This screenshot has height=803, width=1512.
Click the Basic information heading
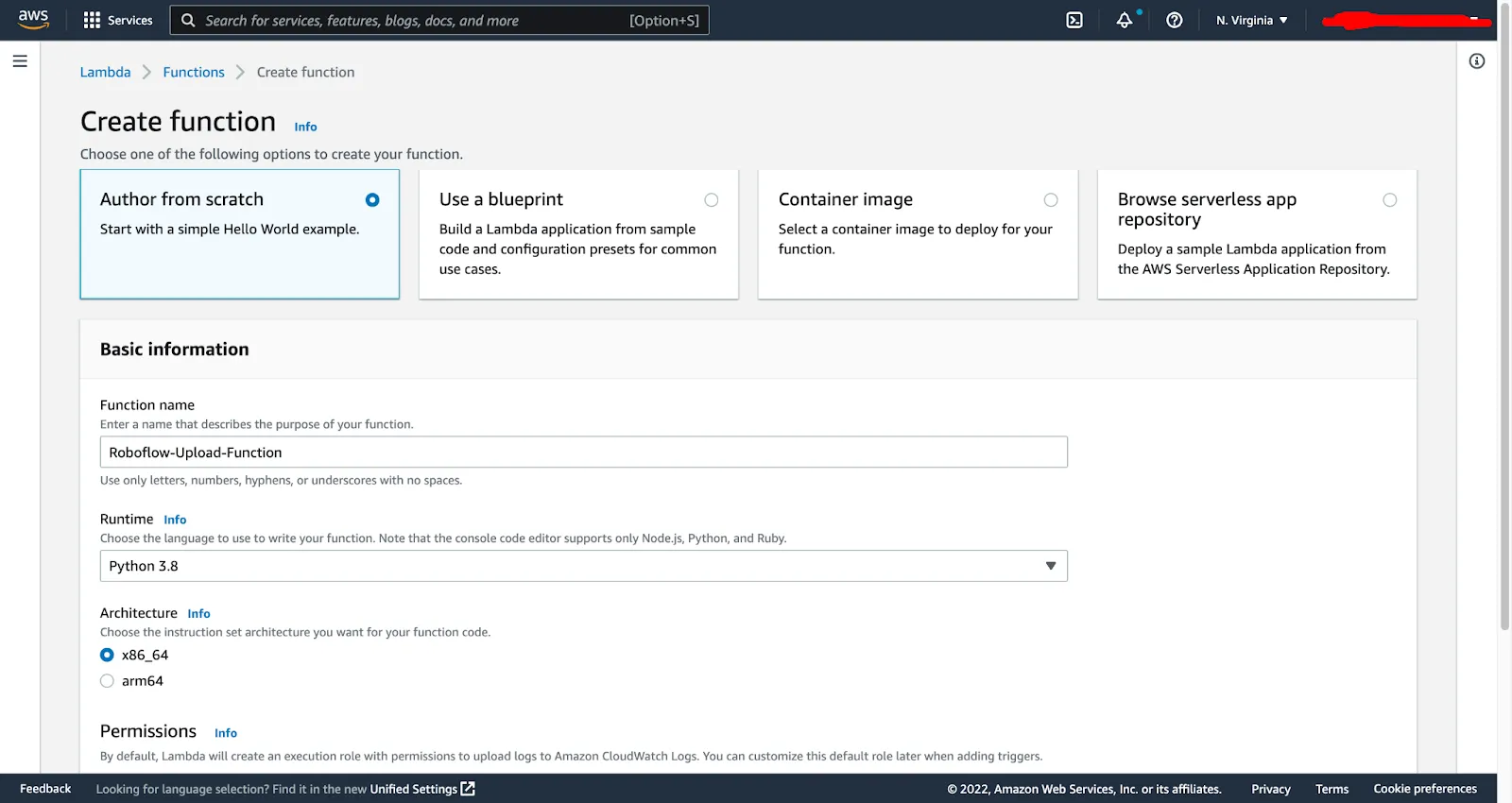click(x=175, y=350)
